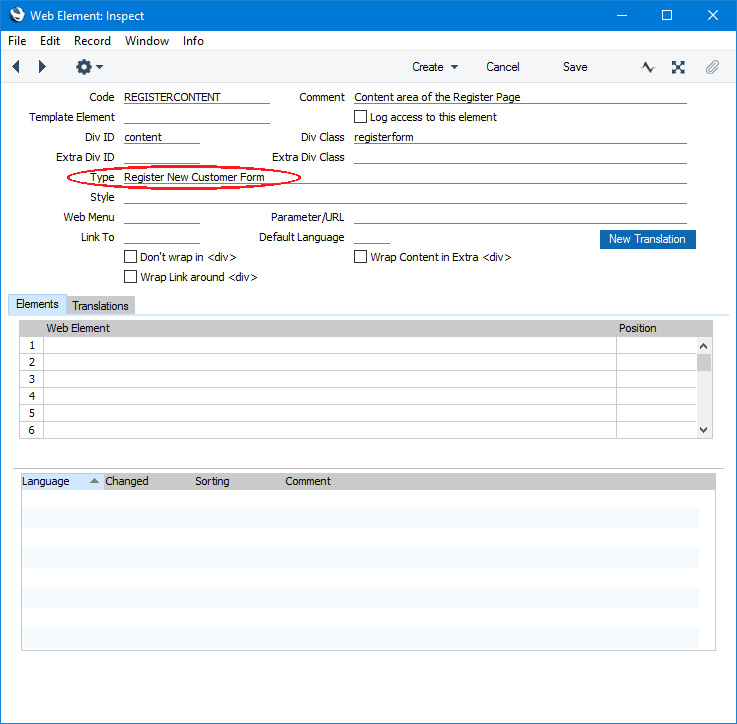The height and width of the screenshot is (724, 737).
Task: Click the Extra Div ID field
Action: coord(162,157)
